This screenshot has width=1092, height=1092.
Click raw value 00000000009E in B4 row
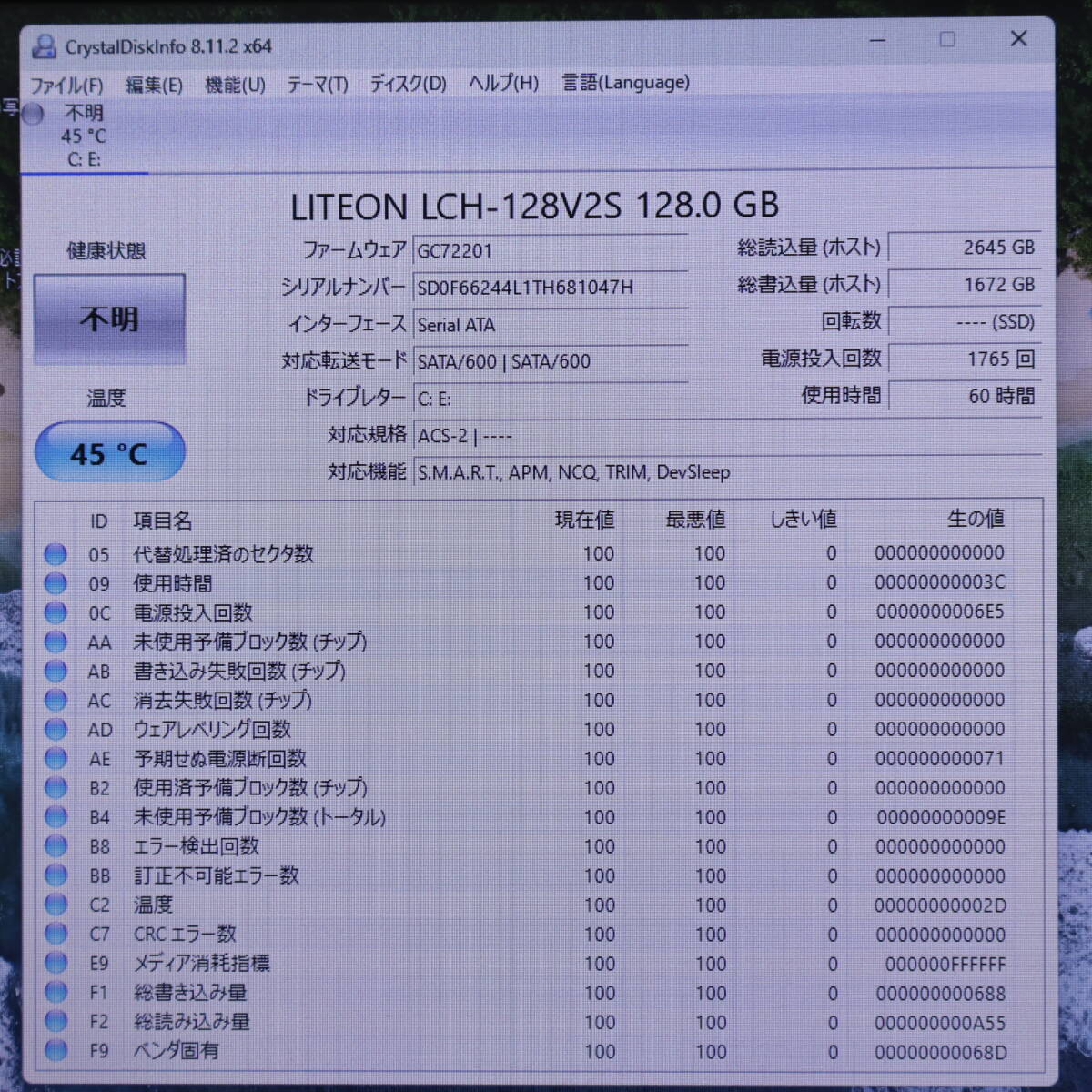point(941,817)
